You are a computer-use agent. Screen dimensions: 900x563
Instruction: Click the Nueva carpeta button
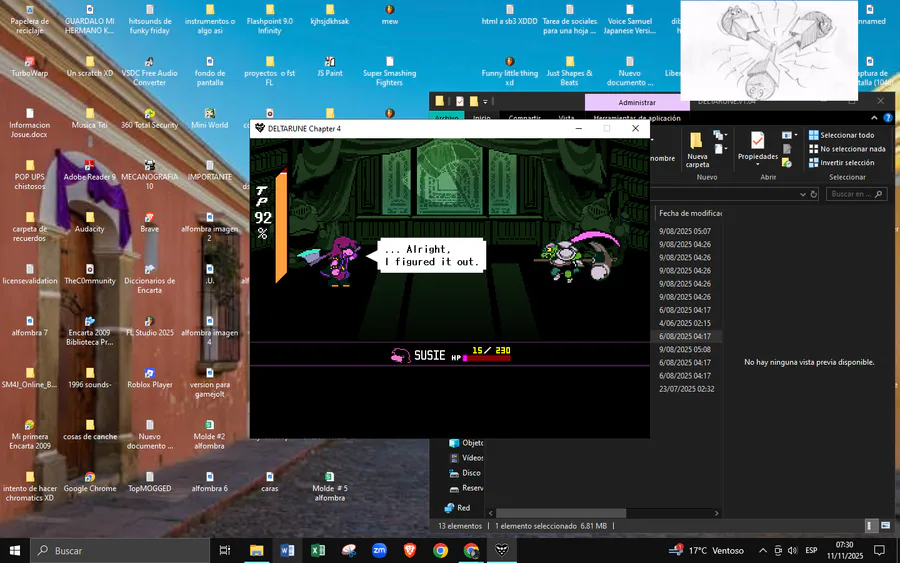pyautogui.click(x=697, y=150)
